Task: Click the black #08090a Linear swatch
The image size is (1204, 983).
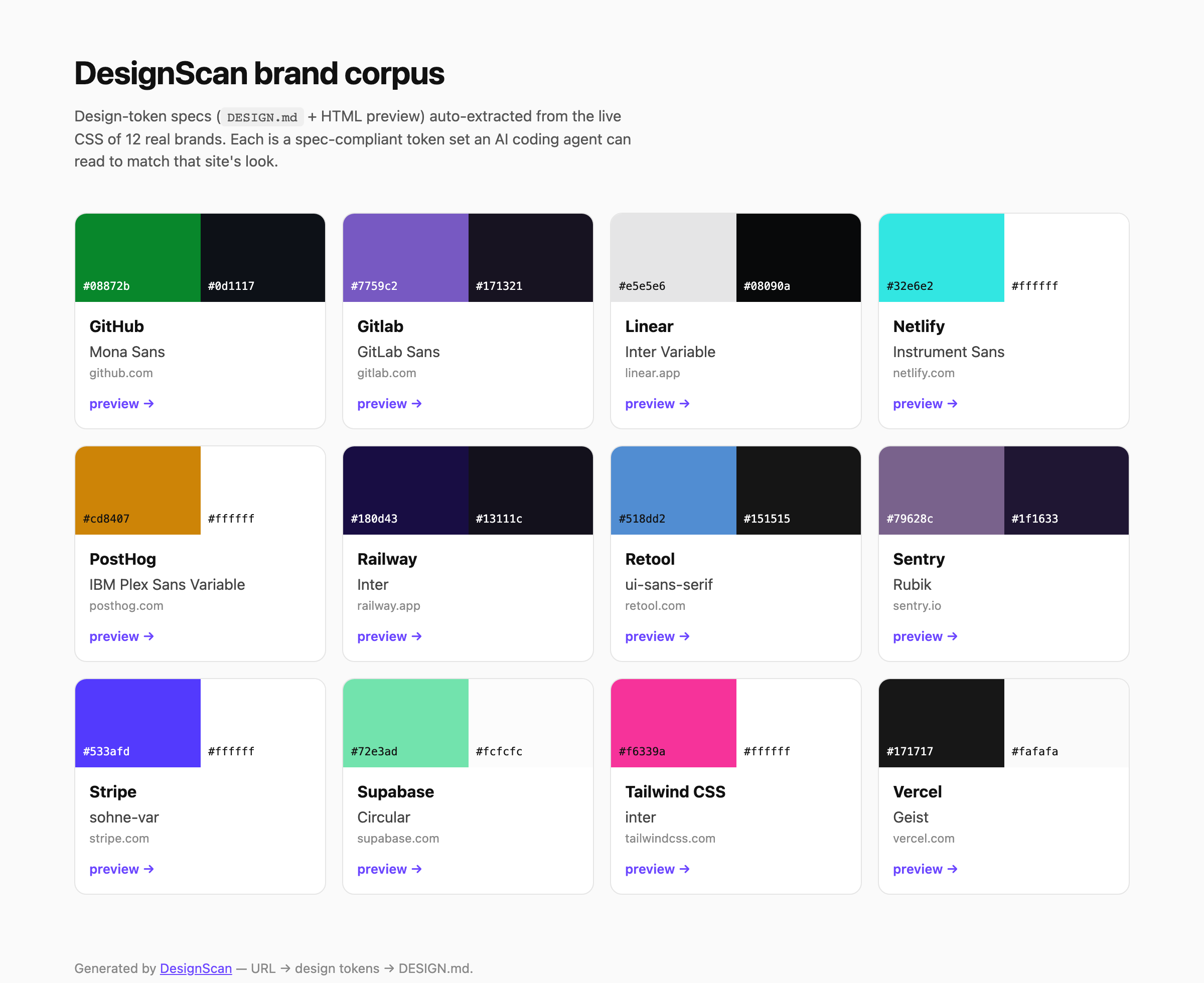Action: click(x=799, y=258)
